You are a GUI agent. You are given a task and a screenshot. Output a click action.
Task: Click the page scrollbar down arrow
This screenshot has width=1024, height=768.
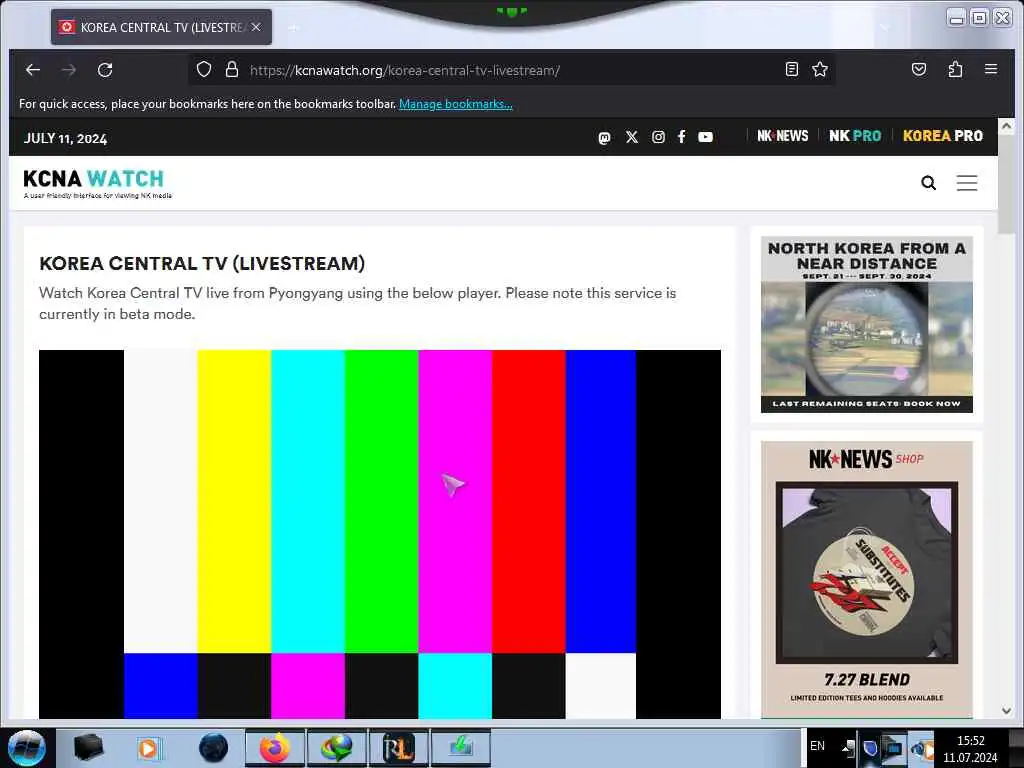pos(1006,711)
